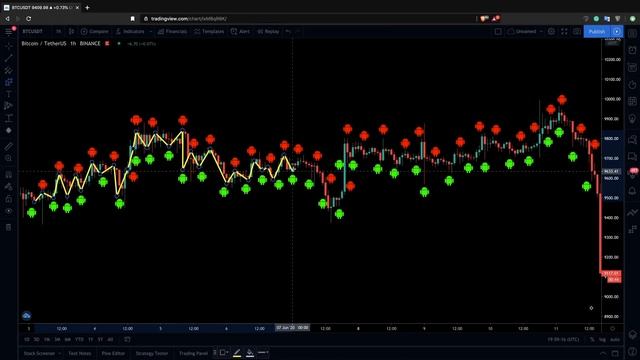Image resolution: width=640 pixels, height=360 pixels.
Task: Open the Alerts alarm clock sidebar panel
Action: [632, 50]
